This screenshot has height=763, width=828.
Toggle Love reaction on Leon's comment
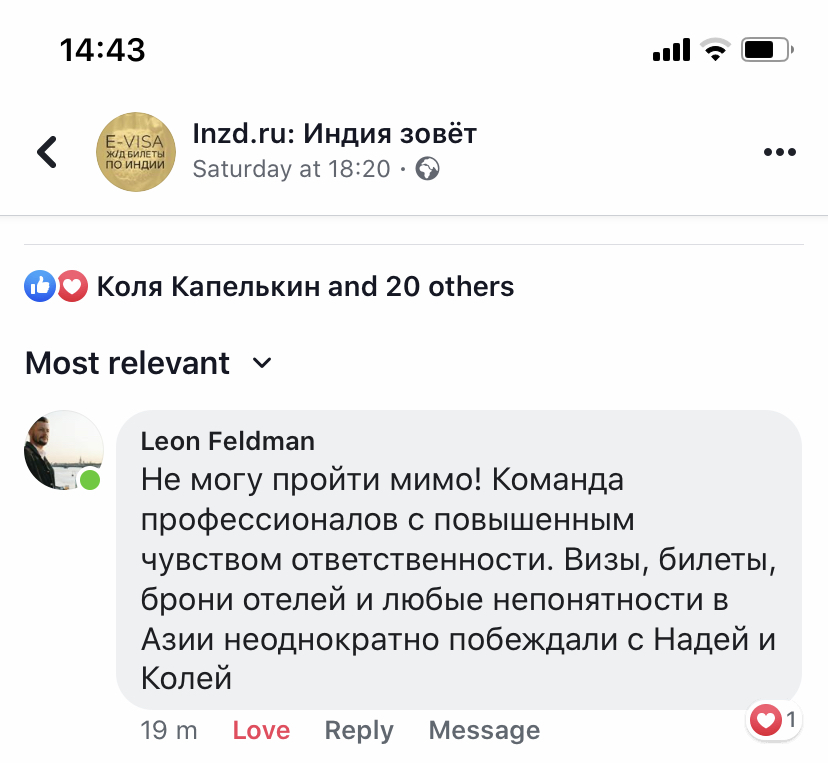[261, 731]
